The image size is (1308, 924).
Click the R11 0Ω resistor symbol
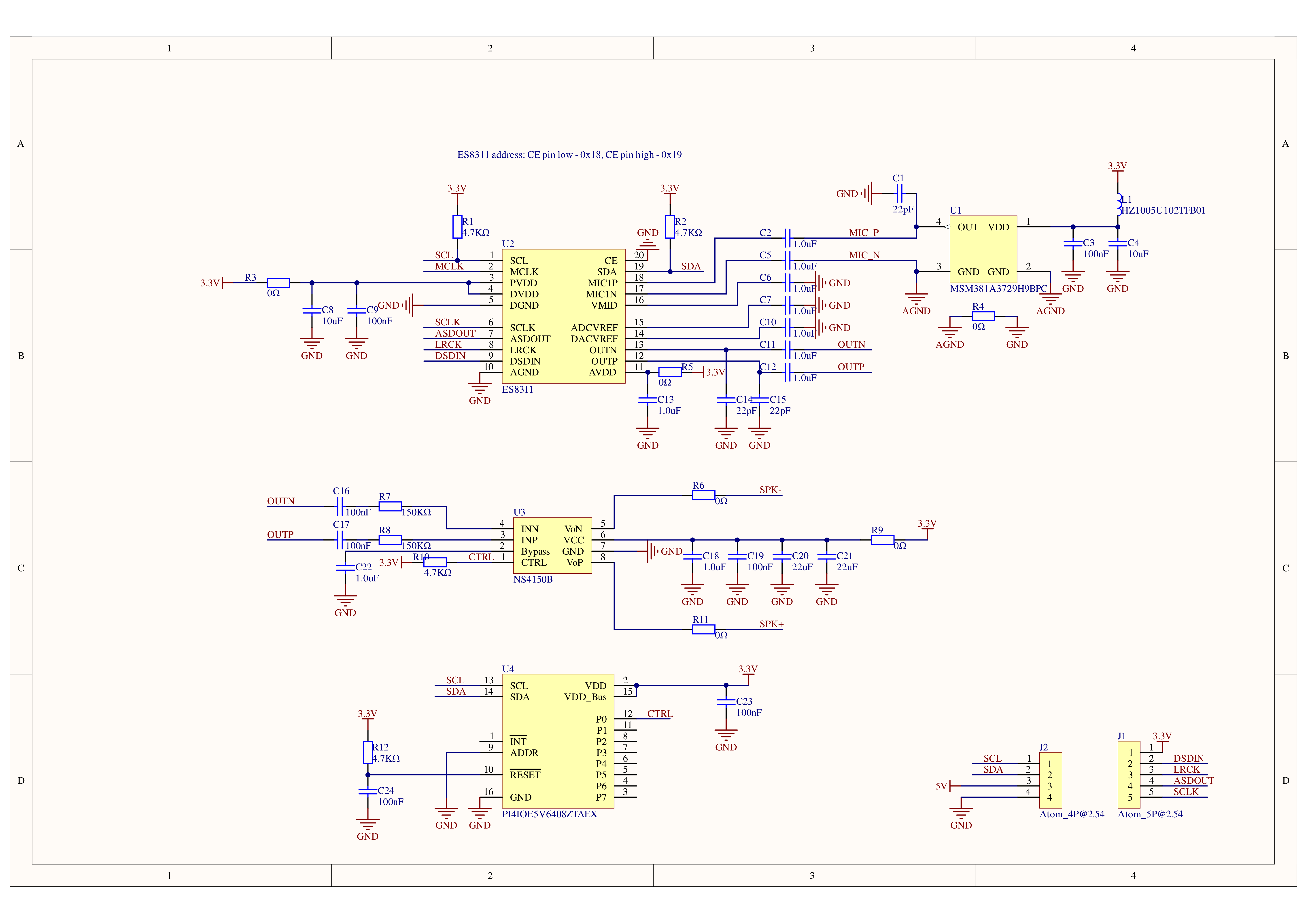[704, 629]
